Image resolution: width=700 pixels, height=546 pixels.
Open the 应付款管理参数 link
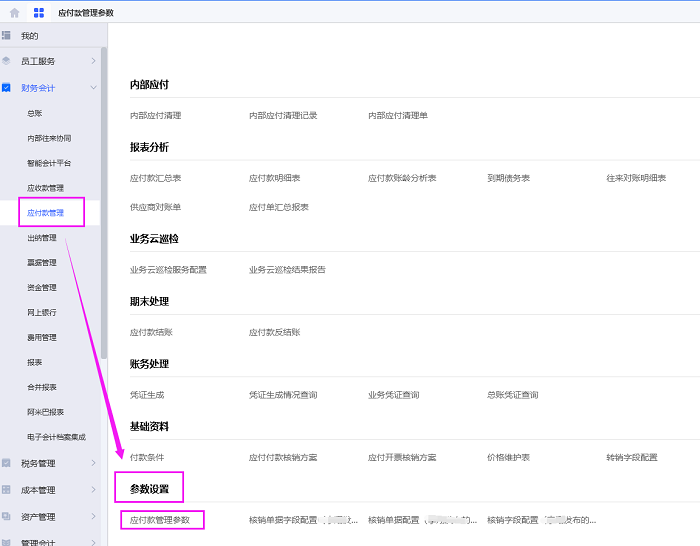coord(160,520)
